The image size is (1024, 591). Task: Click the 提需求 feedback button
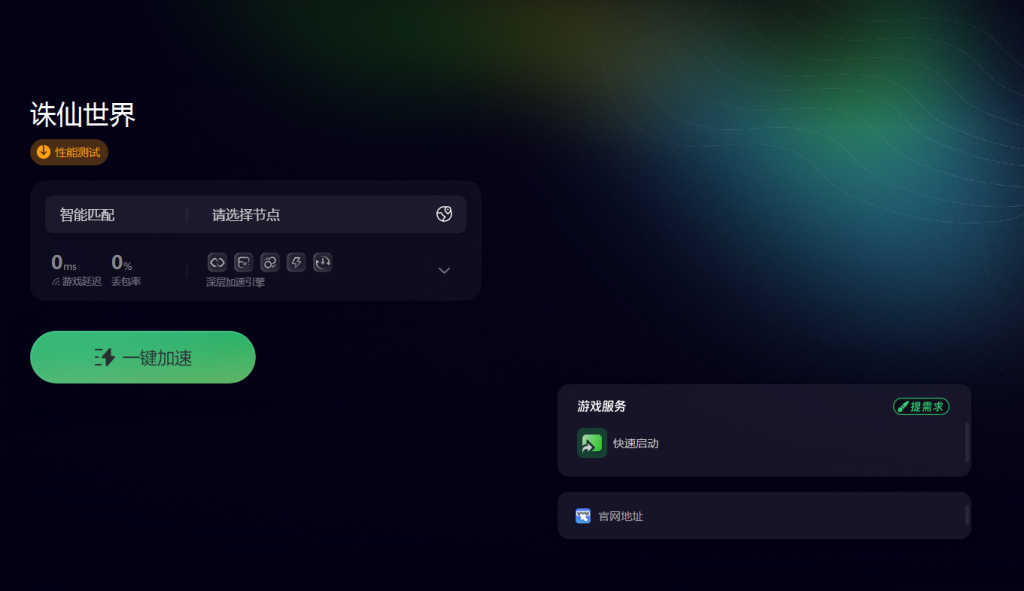click(921, 407)
